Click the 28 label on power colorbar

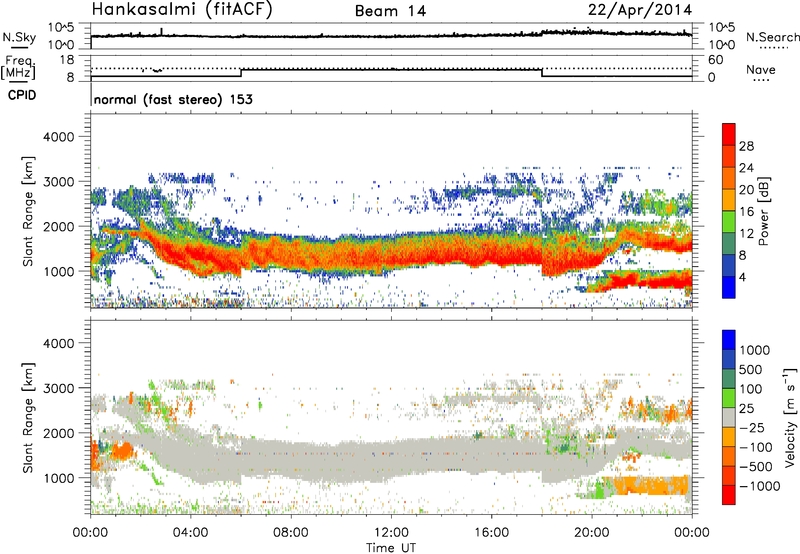(746, 146)
